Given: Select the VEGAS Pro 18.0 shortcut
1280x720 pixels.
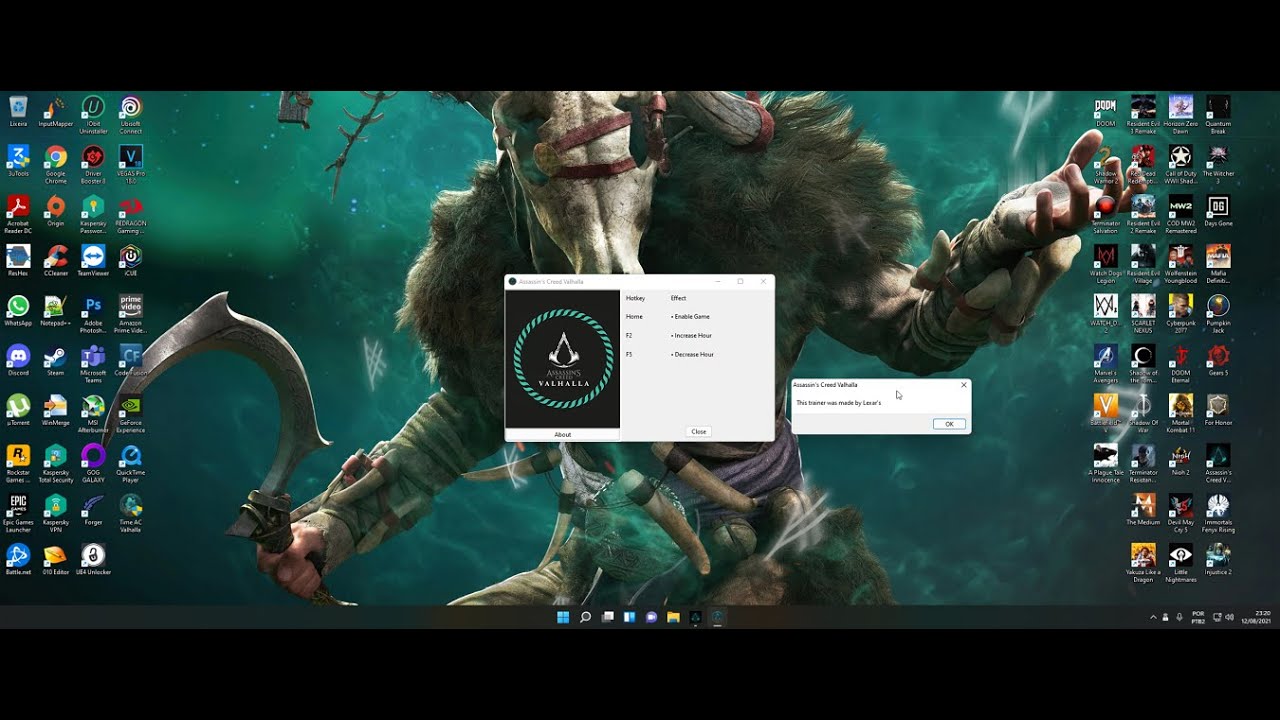Looking at the screenshot, I should point(131,165).
